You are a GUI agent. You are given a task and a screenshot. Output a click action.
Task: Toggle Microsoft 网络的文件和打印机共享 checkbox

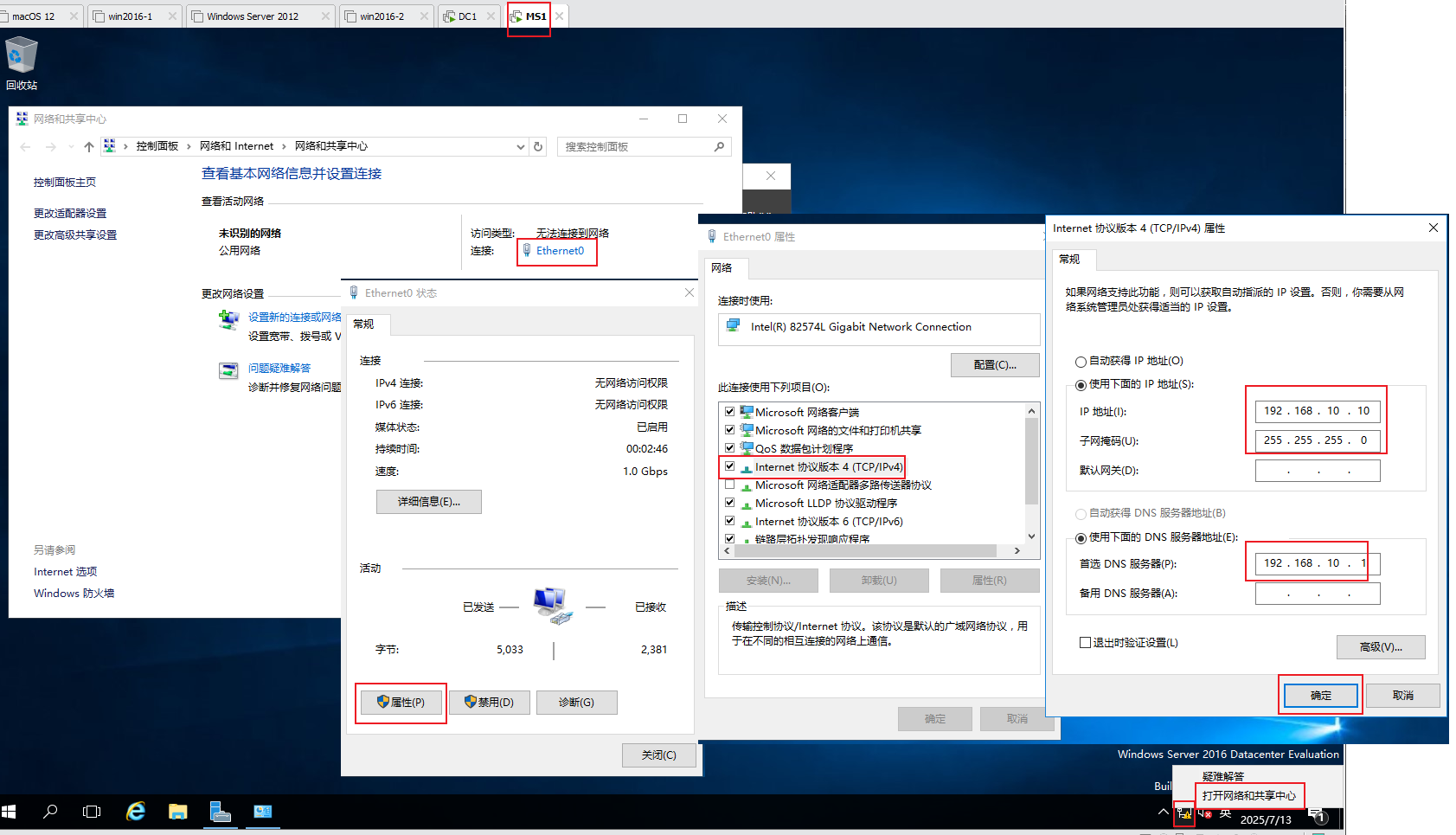coord(730,430)
